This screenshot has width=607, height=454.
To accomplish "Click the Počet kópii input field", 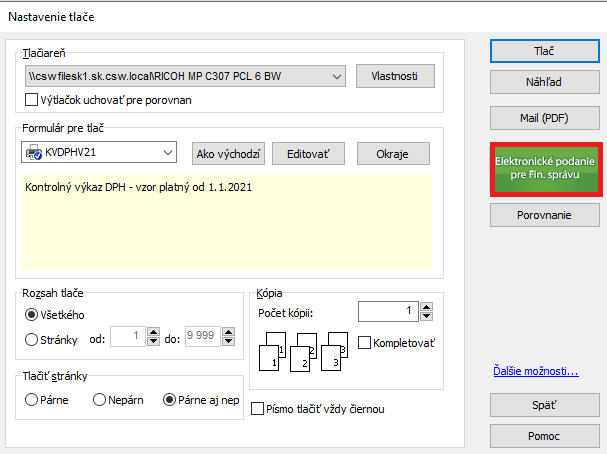I will (x=389, y=312).
